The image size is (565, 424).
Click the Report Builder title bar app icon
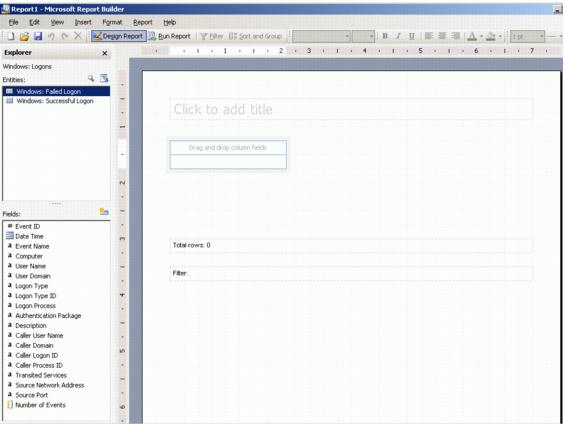click(5, 9)
